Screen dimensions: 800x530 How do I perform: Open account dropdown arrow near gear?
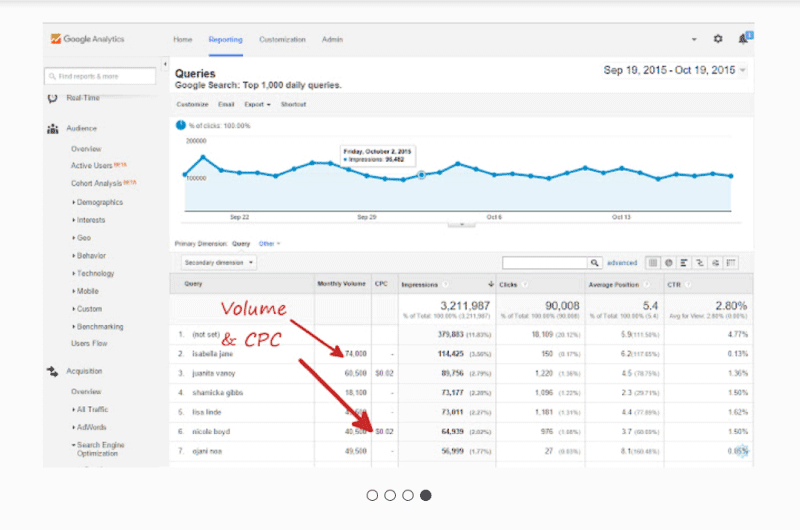pyautogui.click(x=694, y=39)
